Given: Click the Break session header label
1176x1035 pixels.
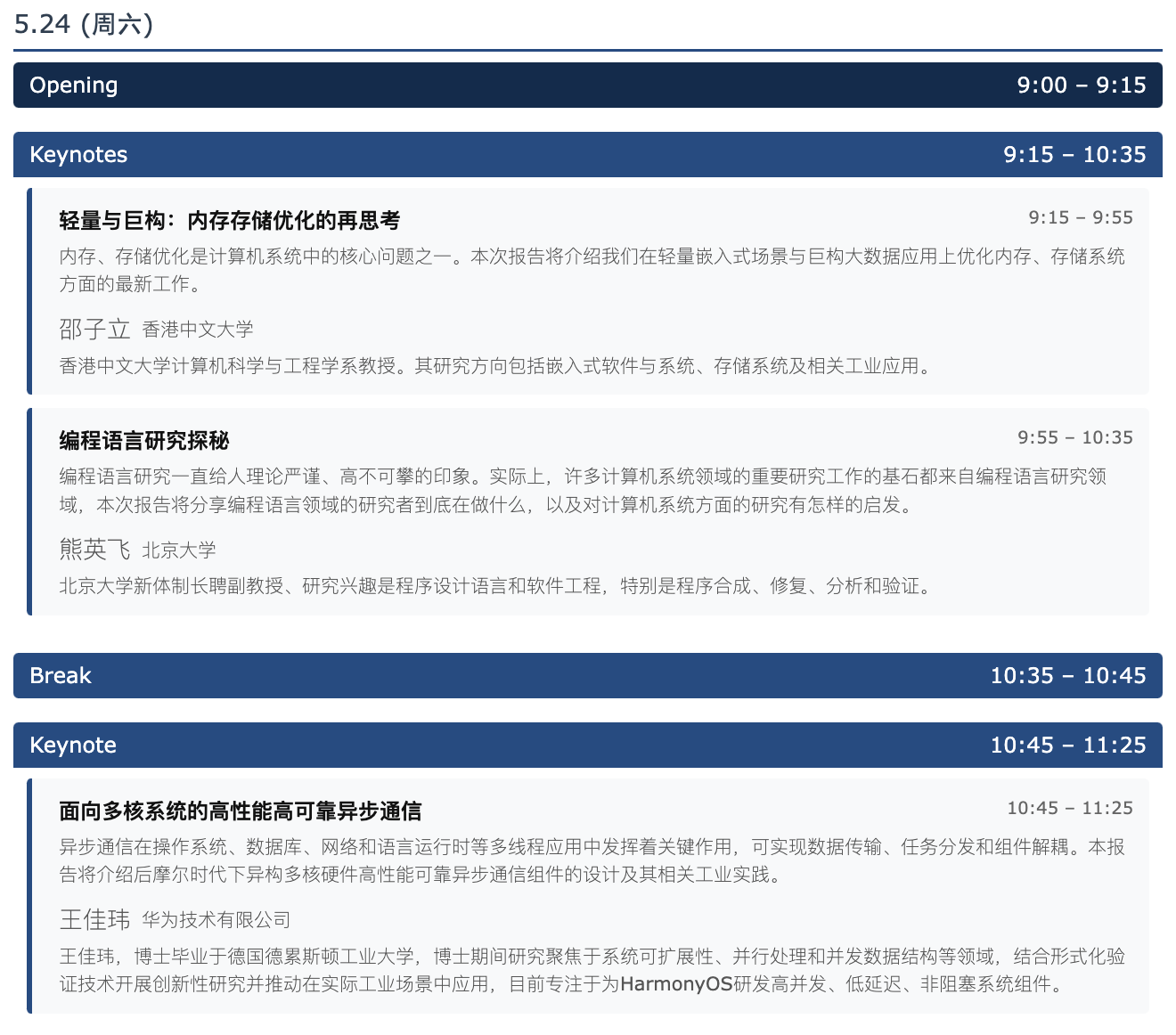Looking at the screenshot, I should (61, 676).
